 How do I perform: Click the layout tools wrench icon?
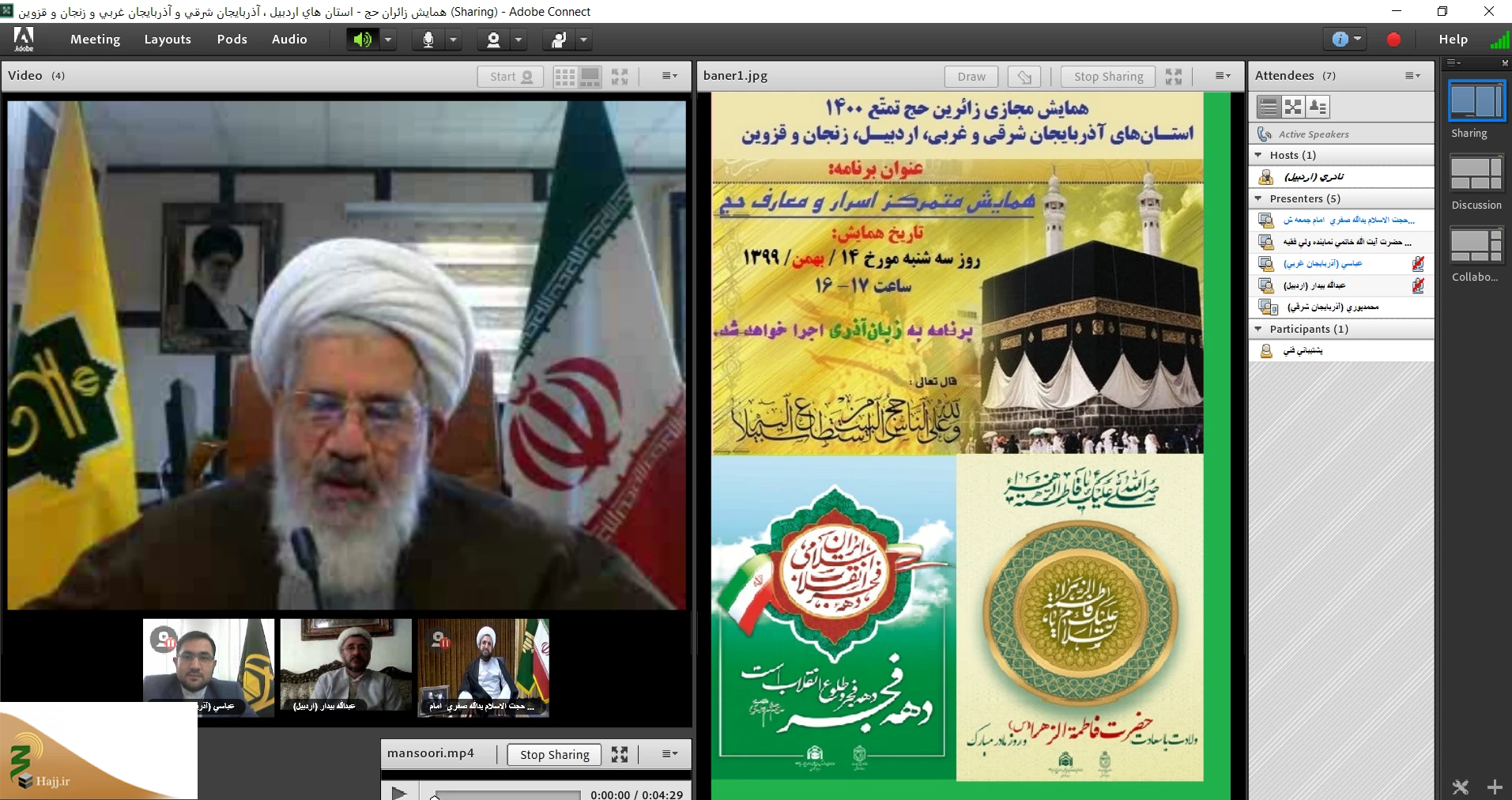(x=1461, y=787)
